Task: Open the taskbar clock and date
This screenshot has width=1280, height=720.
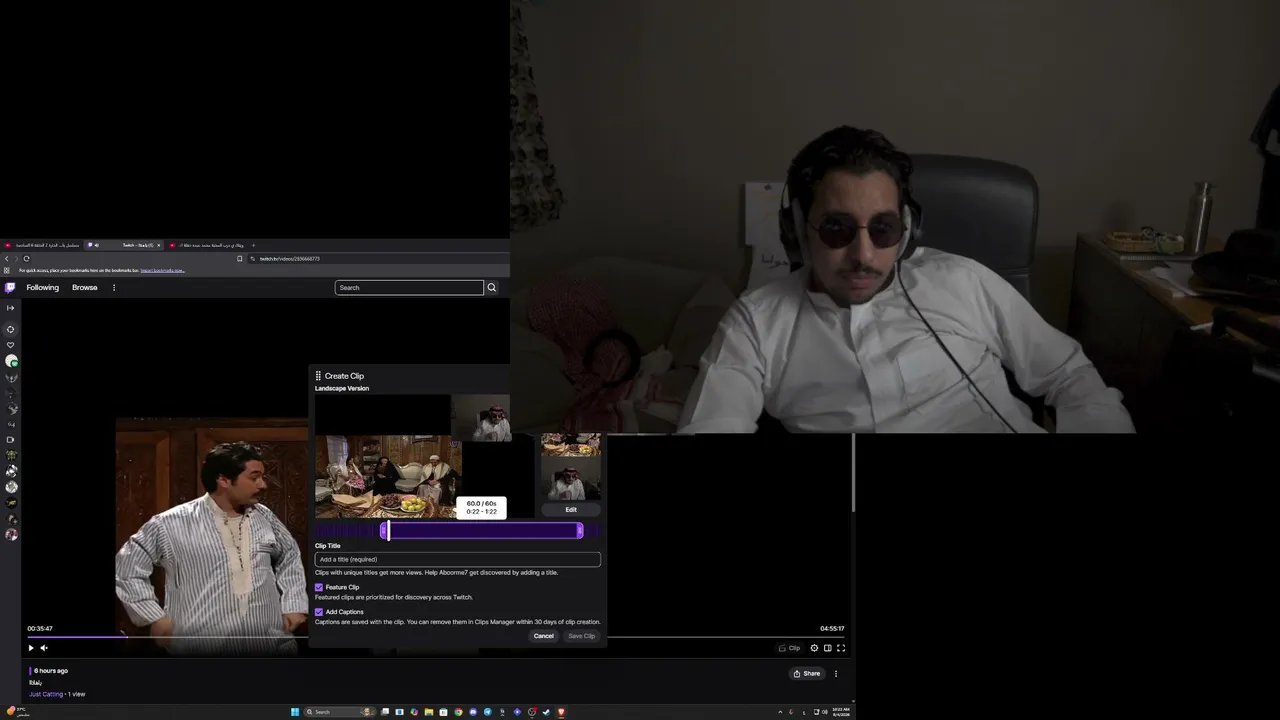Action: (842, 712)
